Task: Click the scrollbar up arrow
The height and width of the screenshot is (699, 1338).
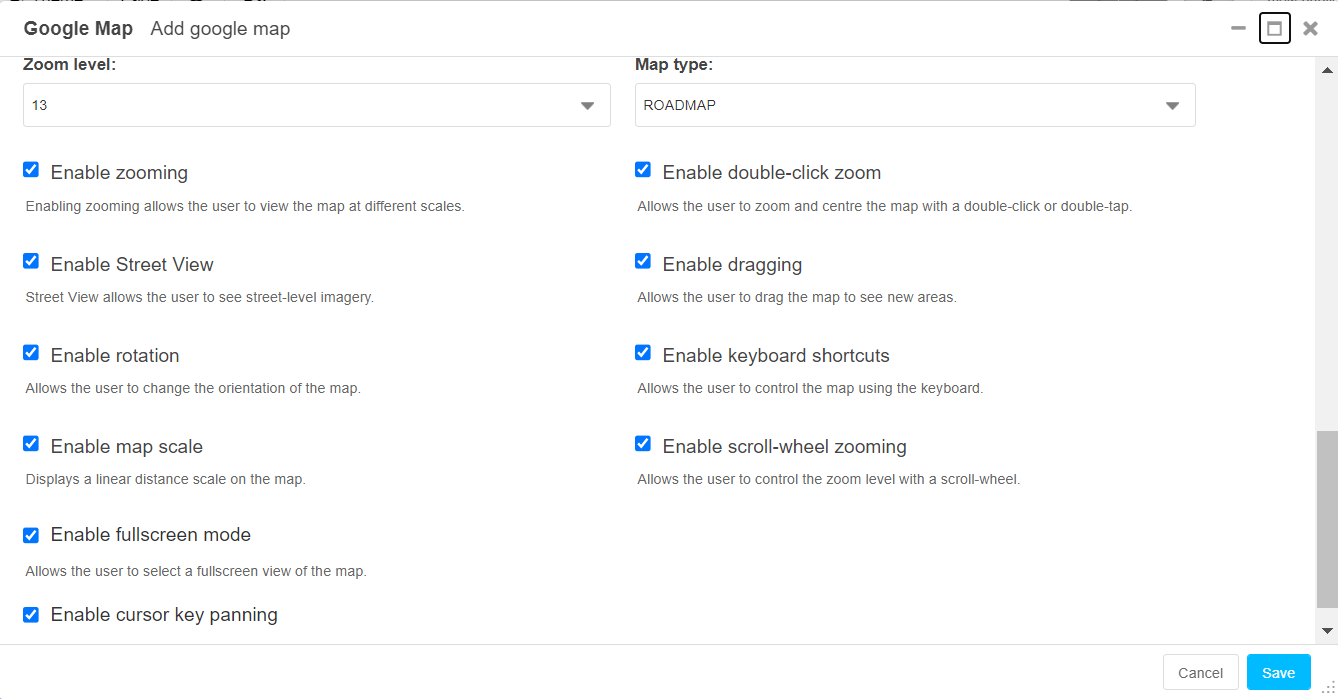Action: (1328, 70)
